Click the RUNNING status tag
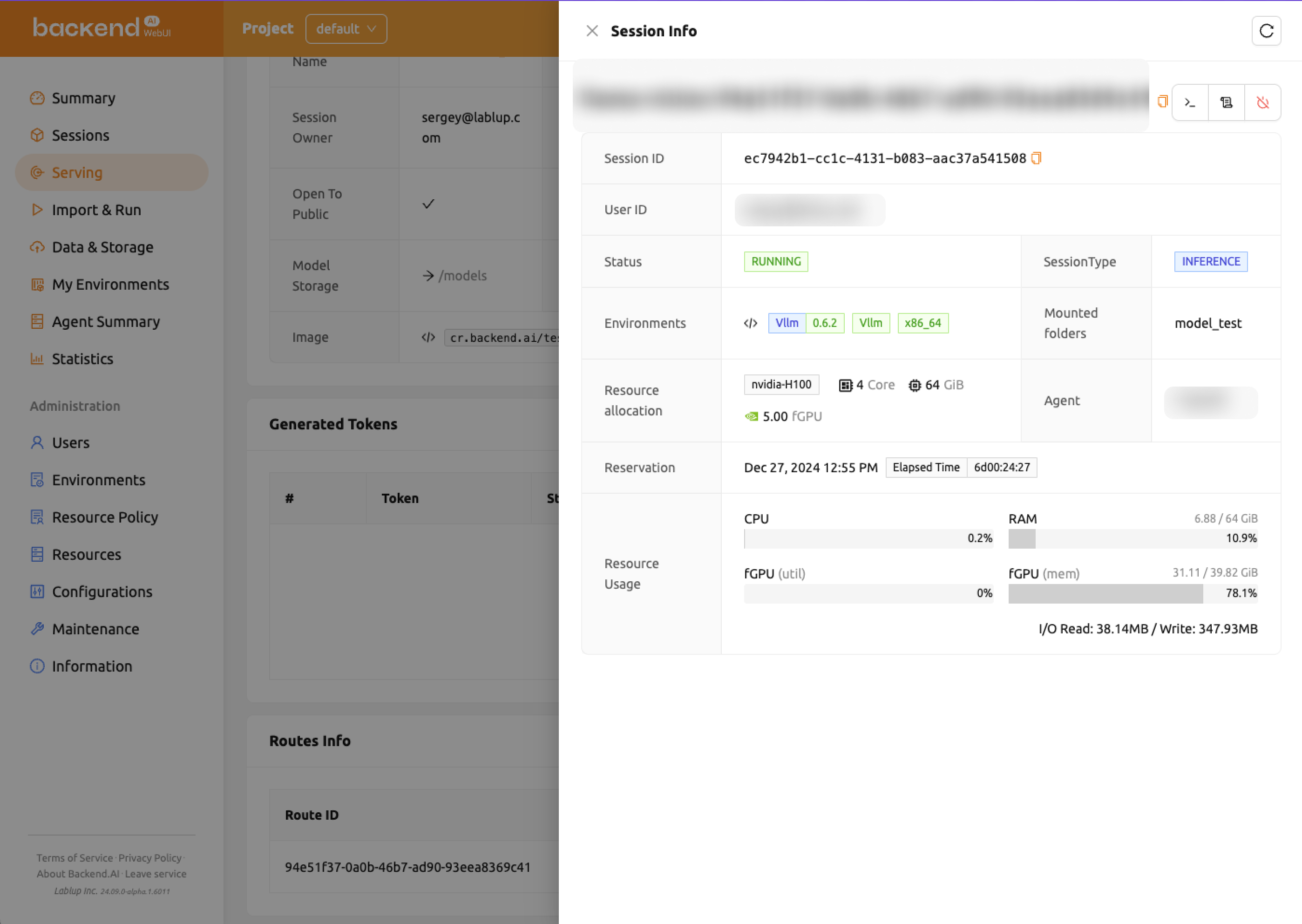 coord(776,262)
